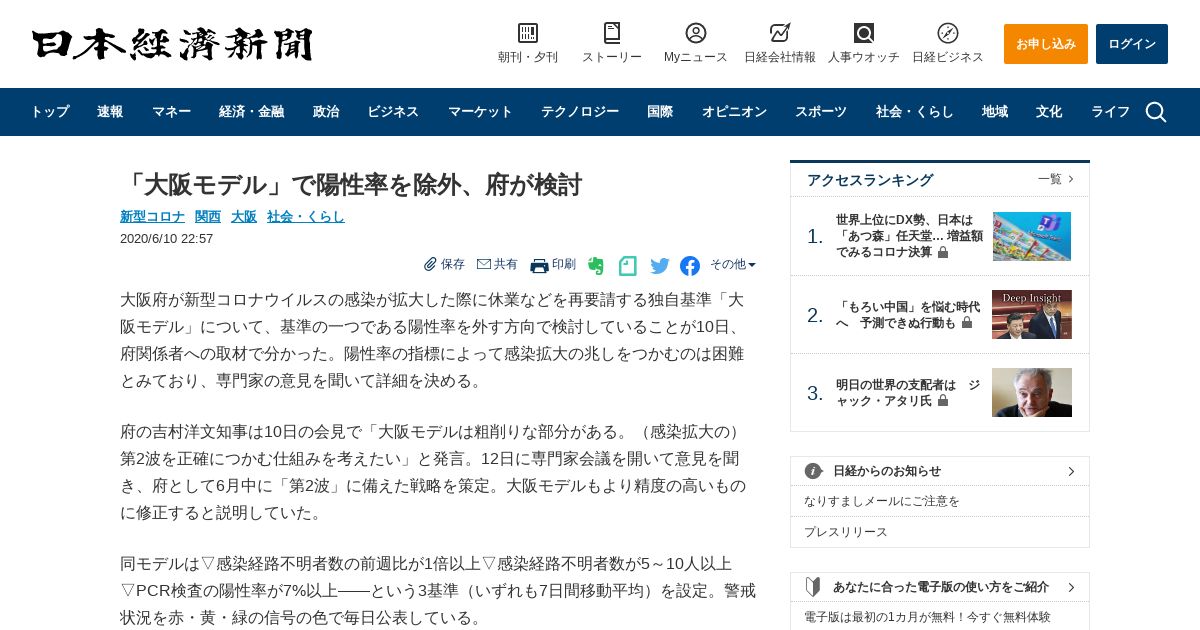Screen dimensions: 1200x630
Task: Select 地域 in navigation bar
Action: [995, 112]
